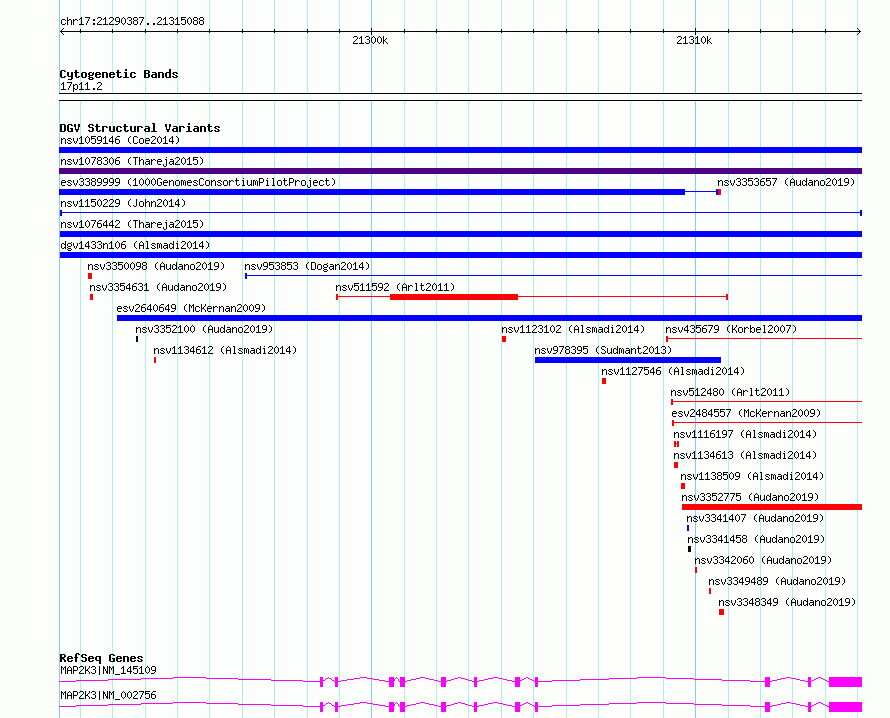Click the blue nsv978395 (Sudmant2013) bar
The width and height of the screenshot is (890, 718).
(628, 360)
